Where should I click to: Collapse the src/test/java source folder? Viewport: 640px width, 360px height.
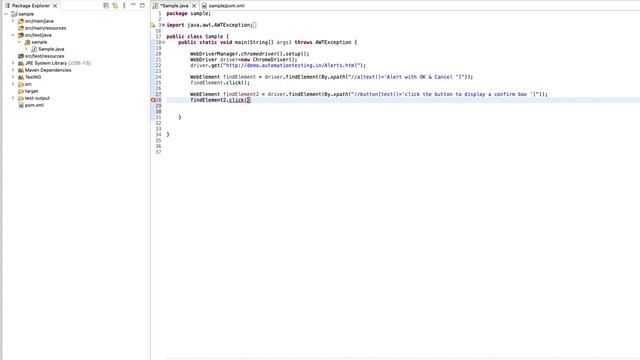coord(13,35)
